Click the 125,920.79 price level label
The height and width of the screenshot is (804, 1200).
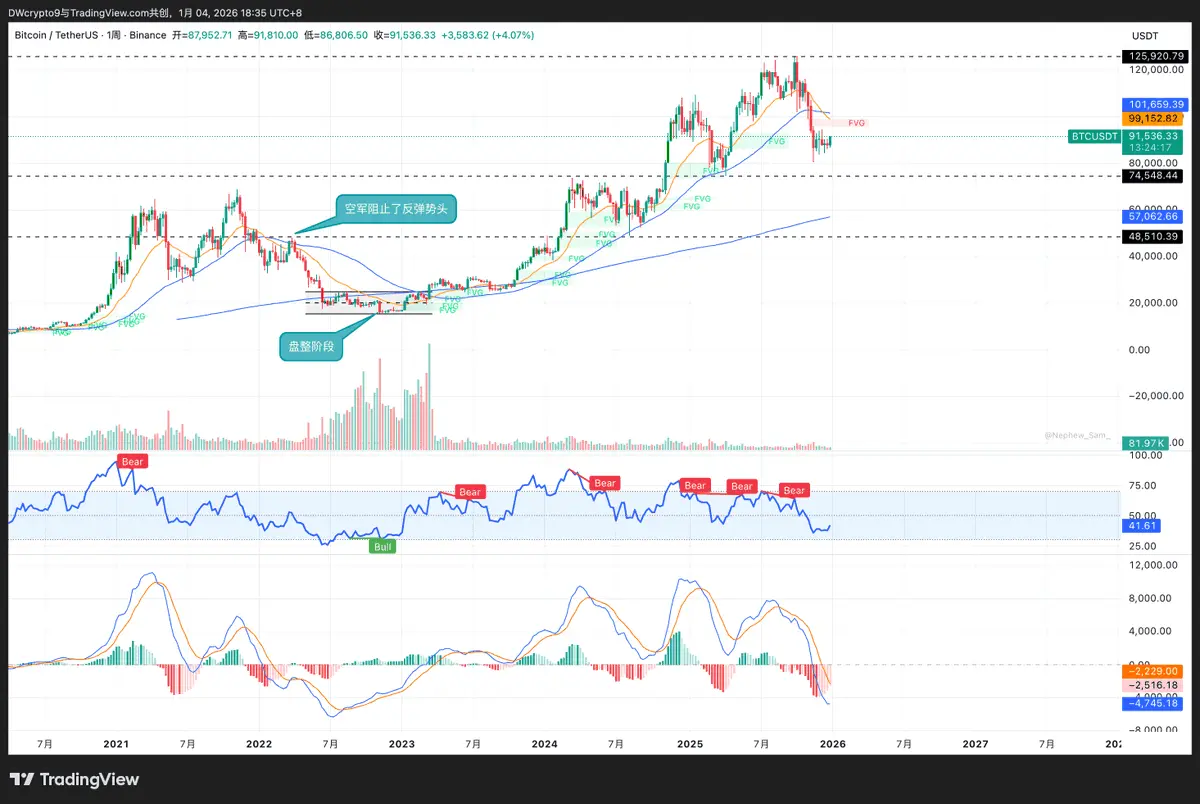click(1155, 56)
